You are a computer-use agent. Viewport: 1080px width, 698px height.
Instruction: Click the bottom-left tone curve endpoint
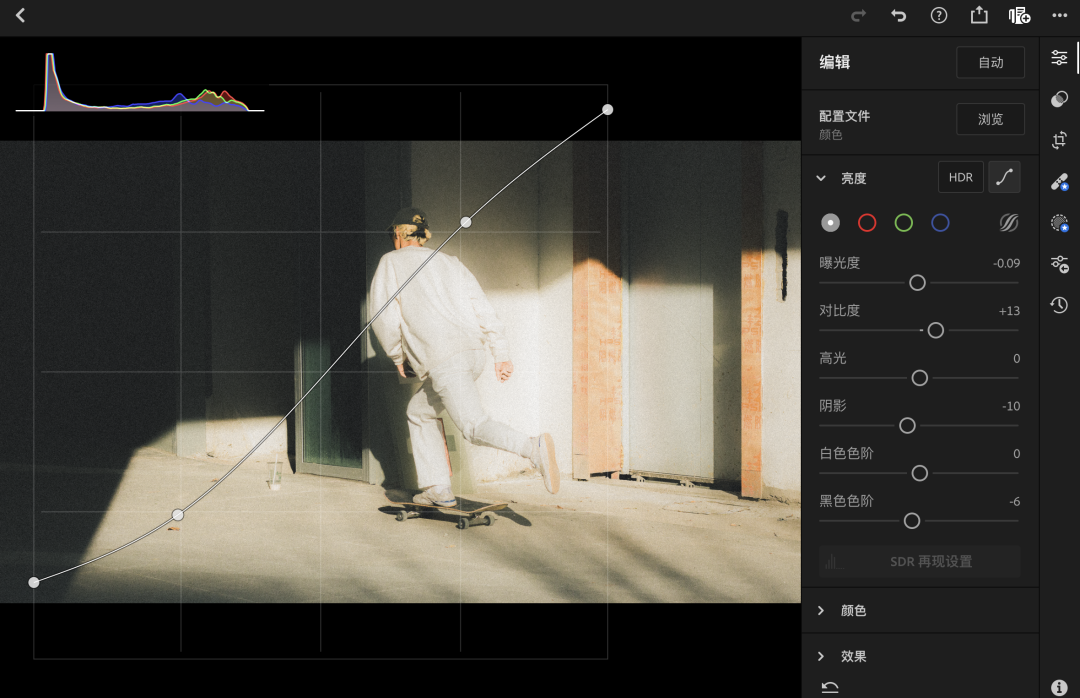point(34,582)
